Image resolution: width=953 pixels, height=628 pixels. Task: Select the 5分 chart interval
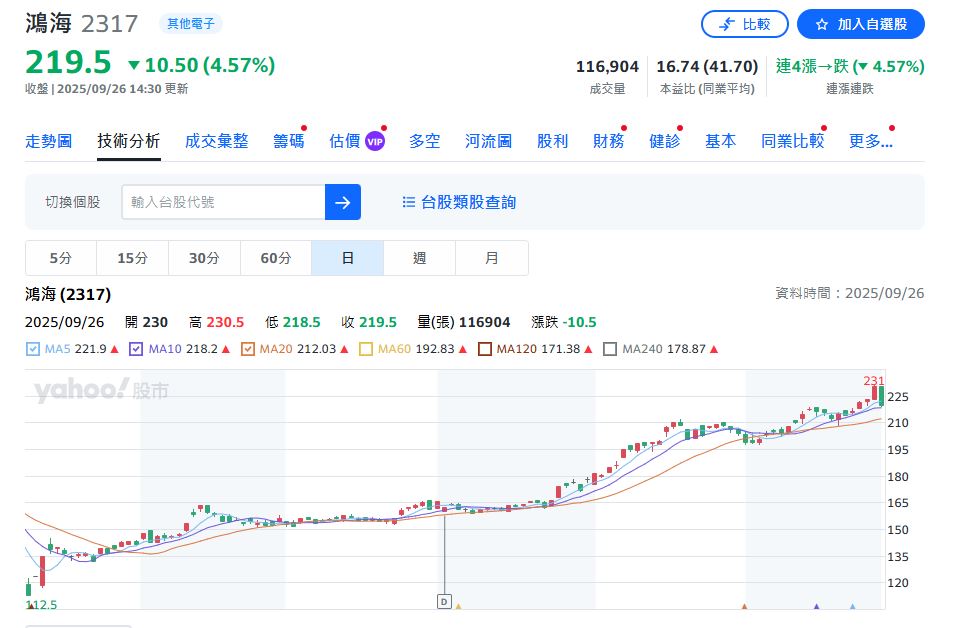click(x=61, y=258)
